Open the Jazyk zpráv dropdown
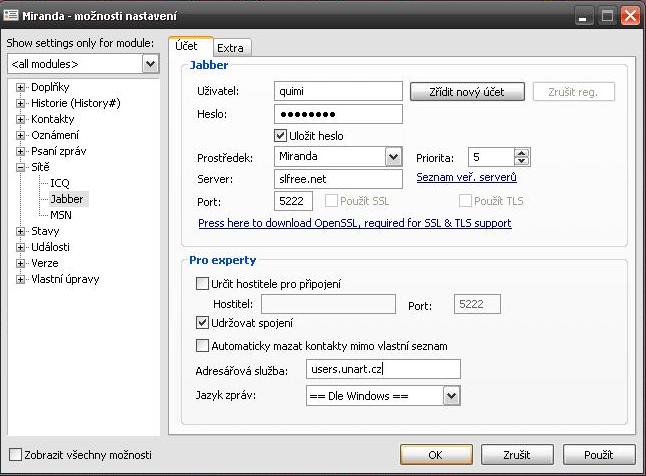The image size is (646, 476). (x=451, y=396)
